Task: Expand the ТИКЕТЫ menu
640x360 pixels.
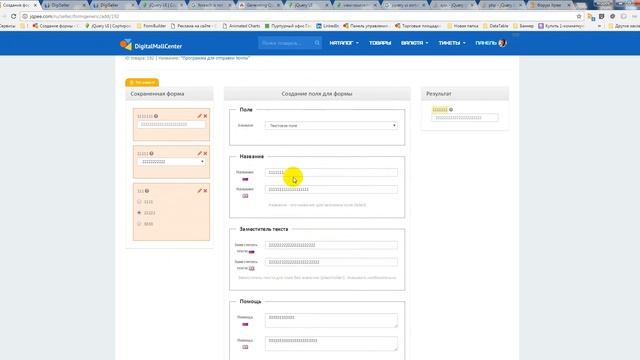Action: coord(452,43)
